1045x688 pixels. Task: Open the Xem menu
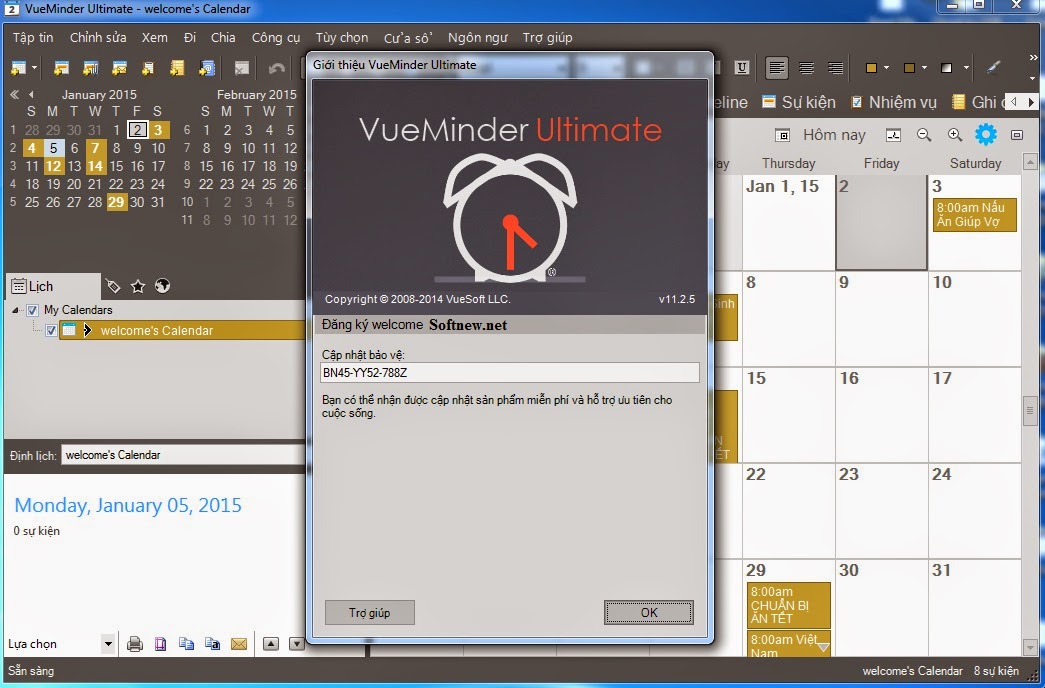(x=155, y=37)
